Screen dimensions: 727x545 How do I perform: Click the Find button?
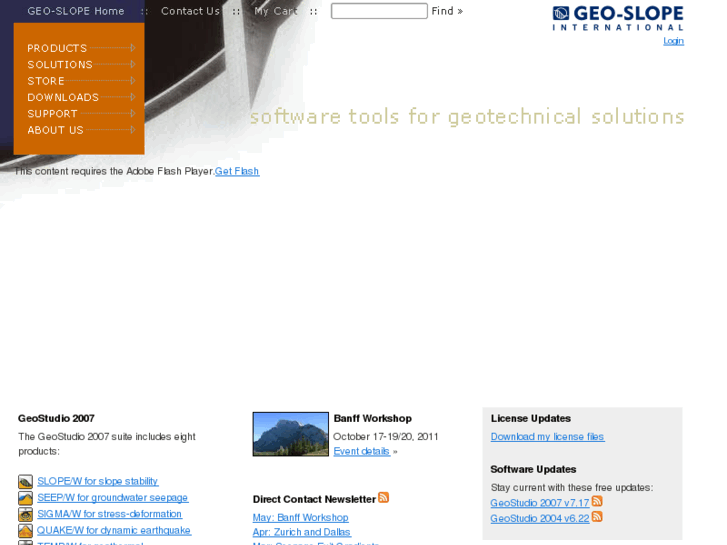click(447, 11)
